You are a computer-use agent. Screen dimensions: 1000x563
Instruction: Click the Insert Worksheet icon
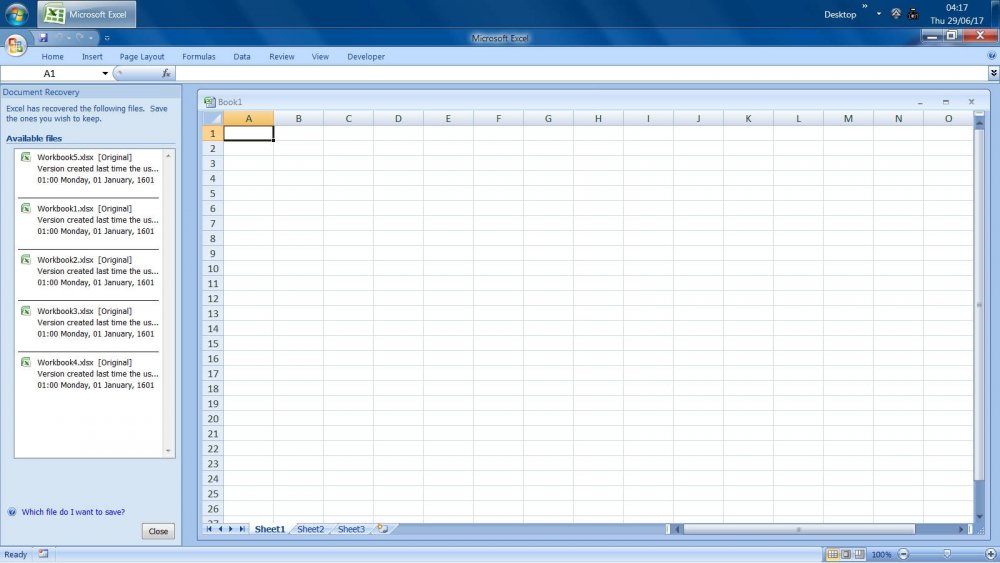click(x=382, y=529)
